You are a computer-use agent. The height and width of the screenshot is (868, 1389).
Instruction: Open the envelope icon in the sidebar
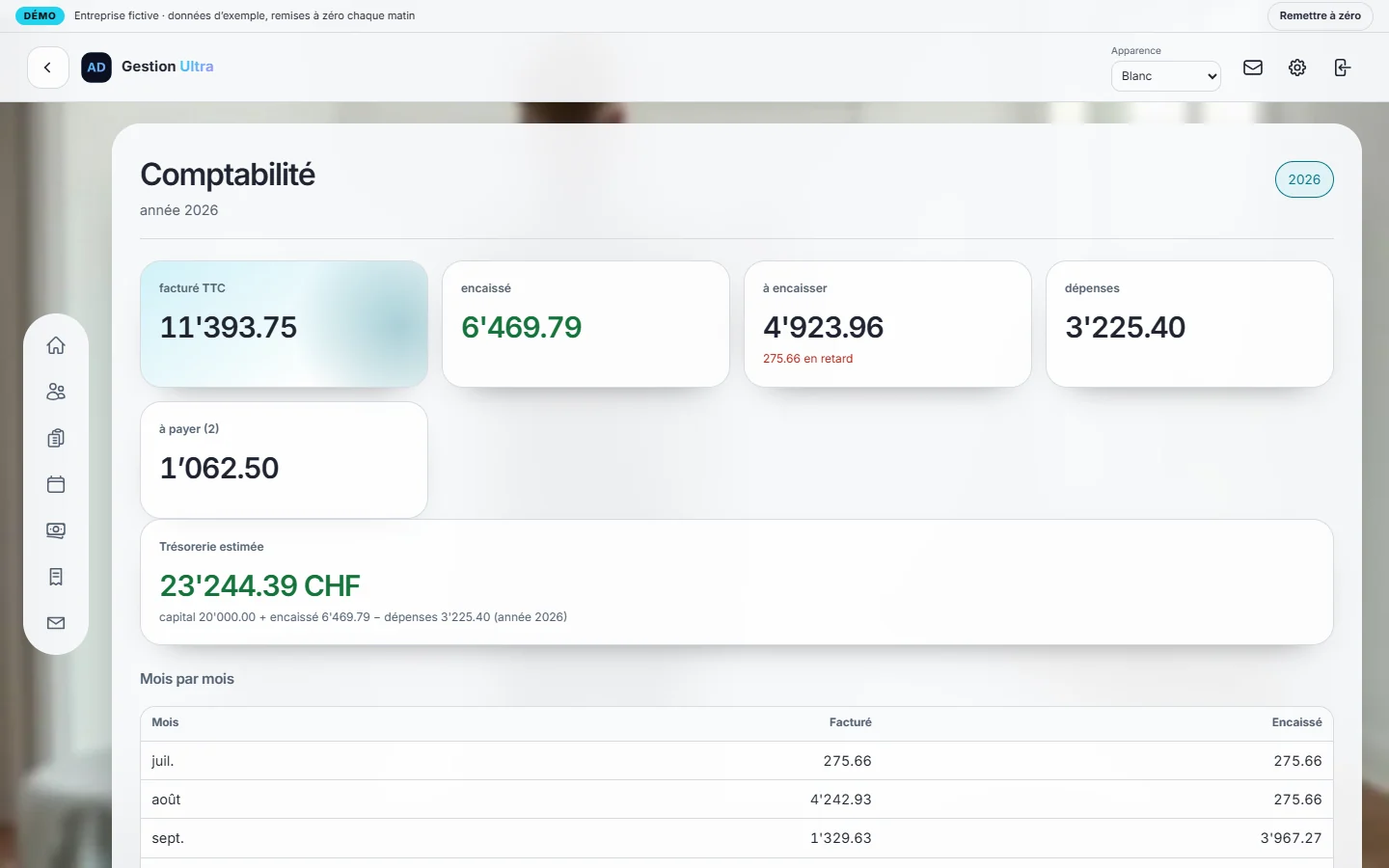click(56, 623)
